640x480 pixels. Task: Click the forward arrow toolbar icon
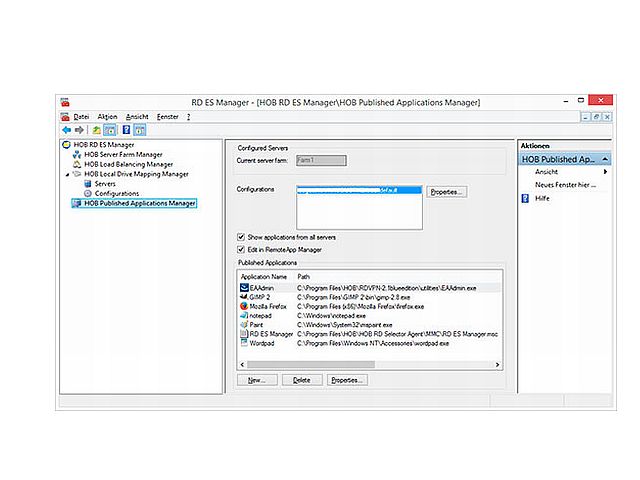[x=79, y=130]
